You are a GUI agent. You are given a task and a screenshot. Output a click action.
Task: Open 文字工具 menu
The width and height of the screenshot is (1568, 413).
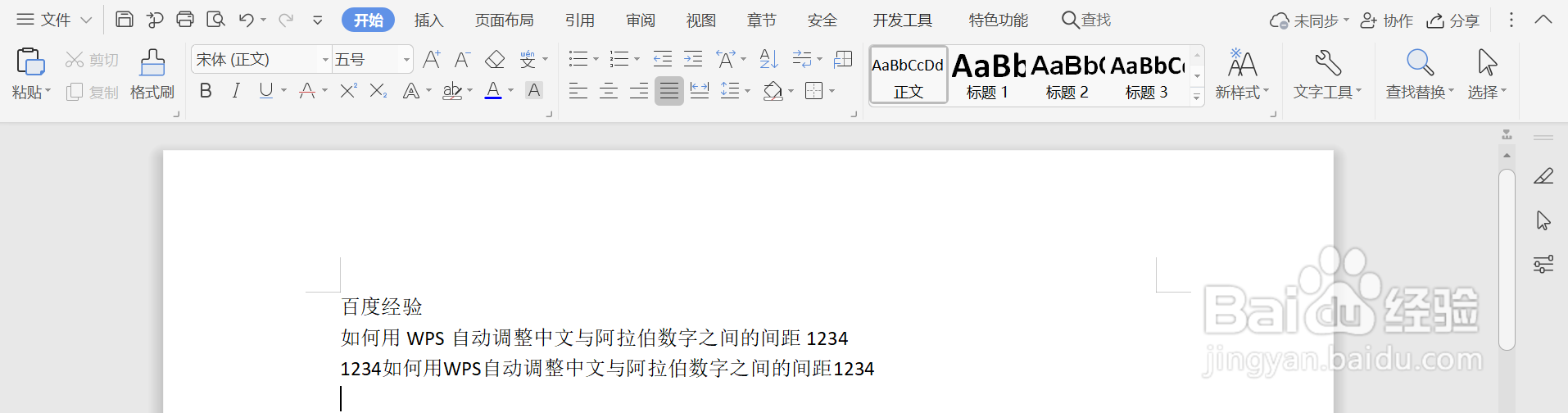1327,75
